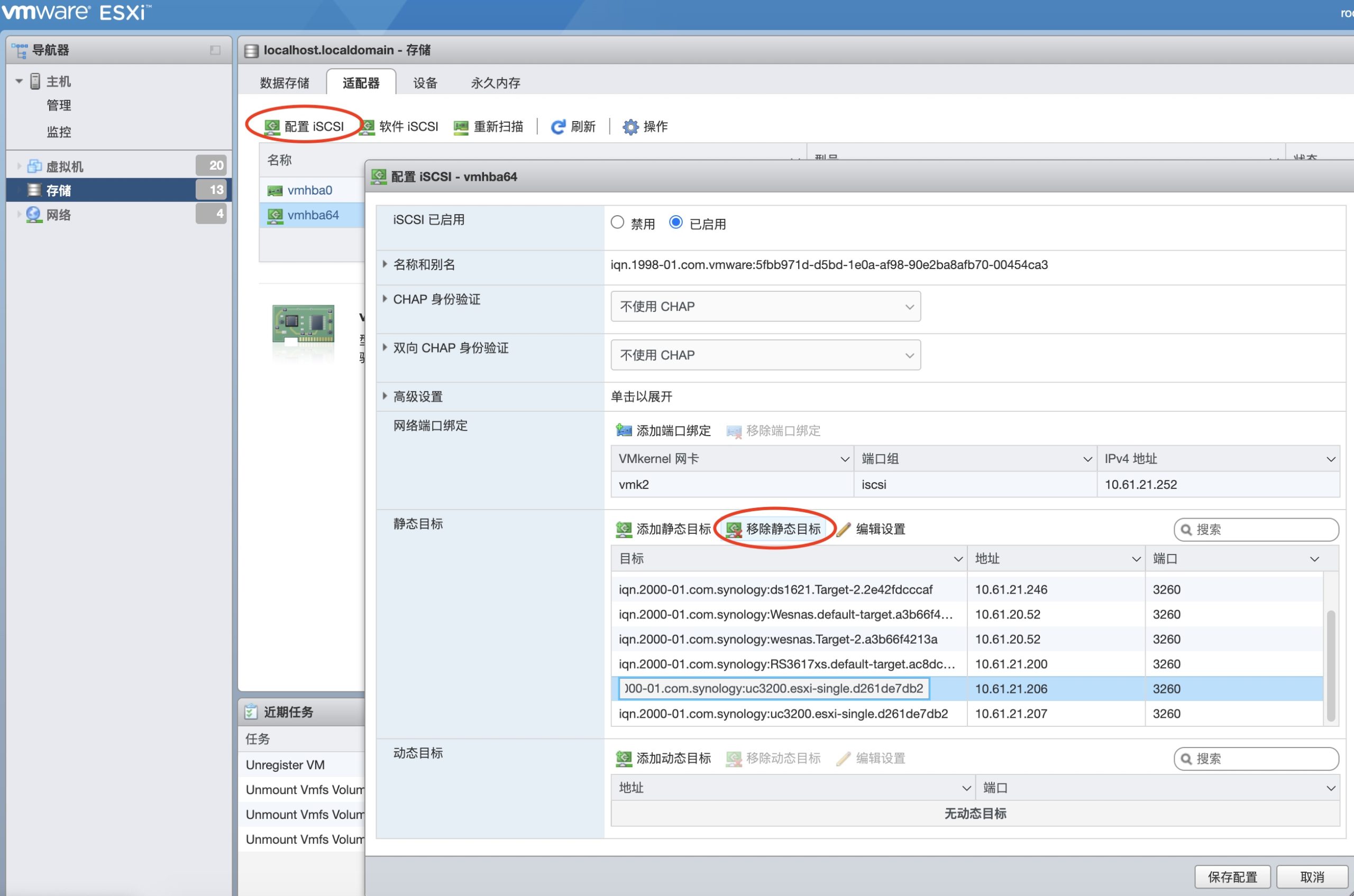Switch to the Adapters (适配器) tab

click(x=361, y=83)
